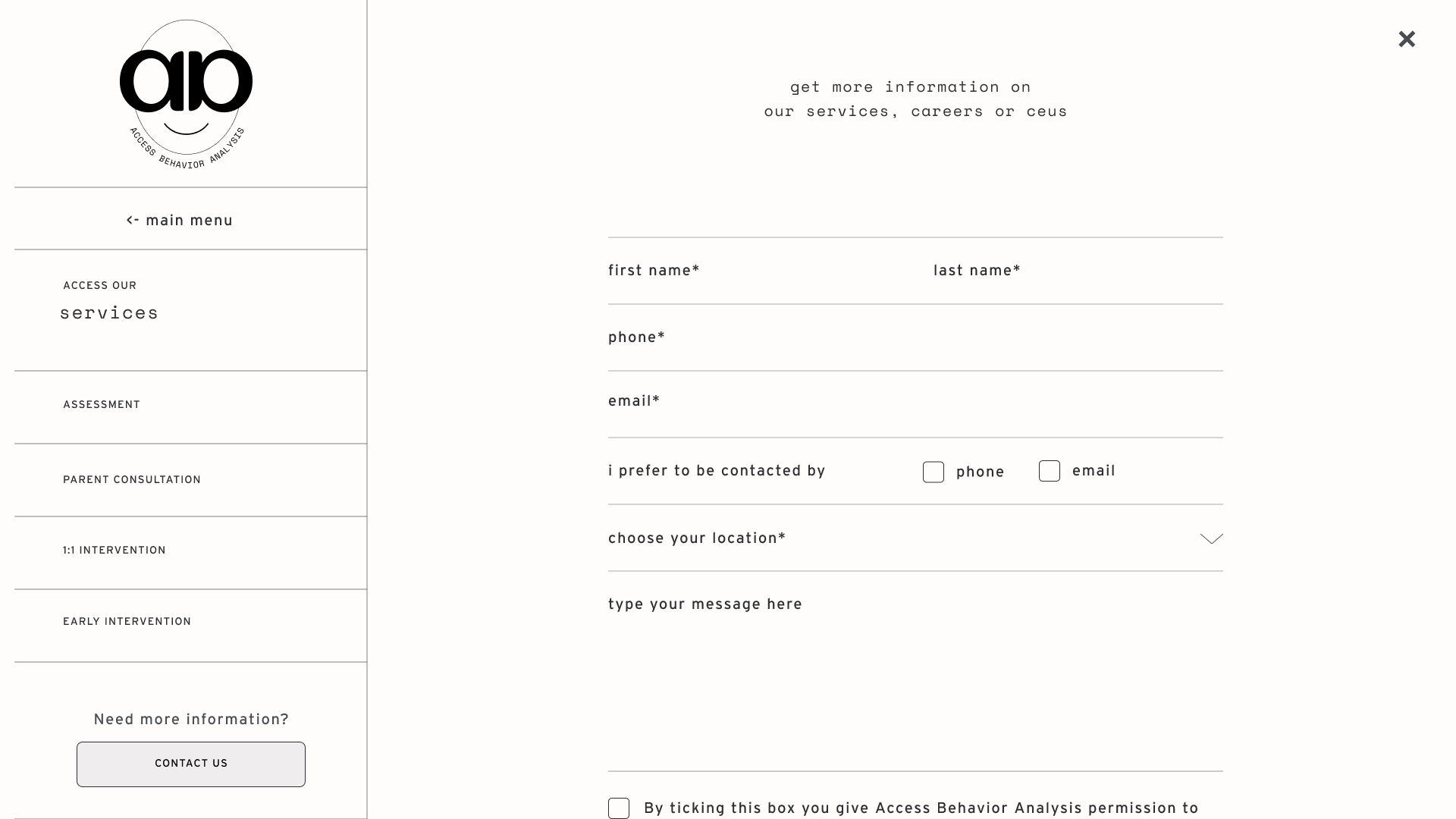Tick the phone contact preference checkbox
The width and height of the screenshot is (1456, 819).
click(x=934, y=472)
